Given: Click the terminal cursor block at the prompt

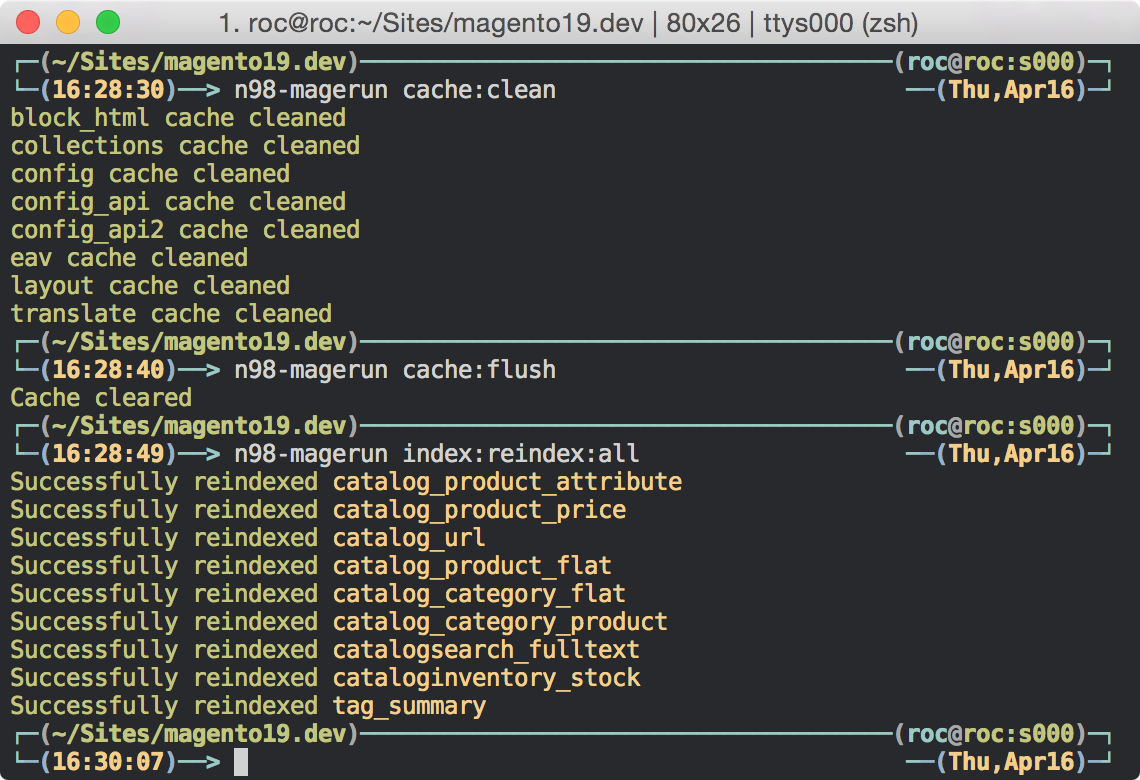Looking at the screenshot, I should (241, 763).
